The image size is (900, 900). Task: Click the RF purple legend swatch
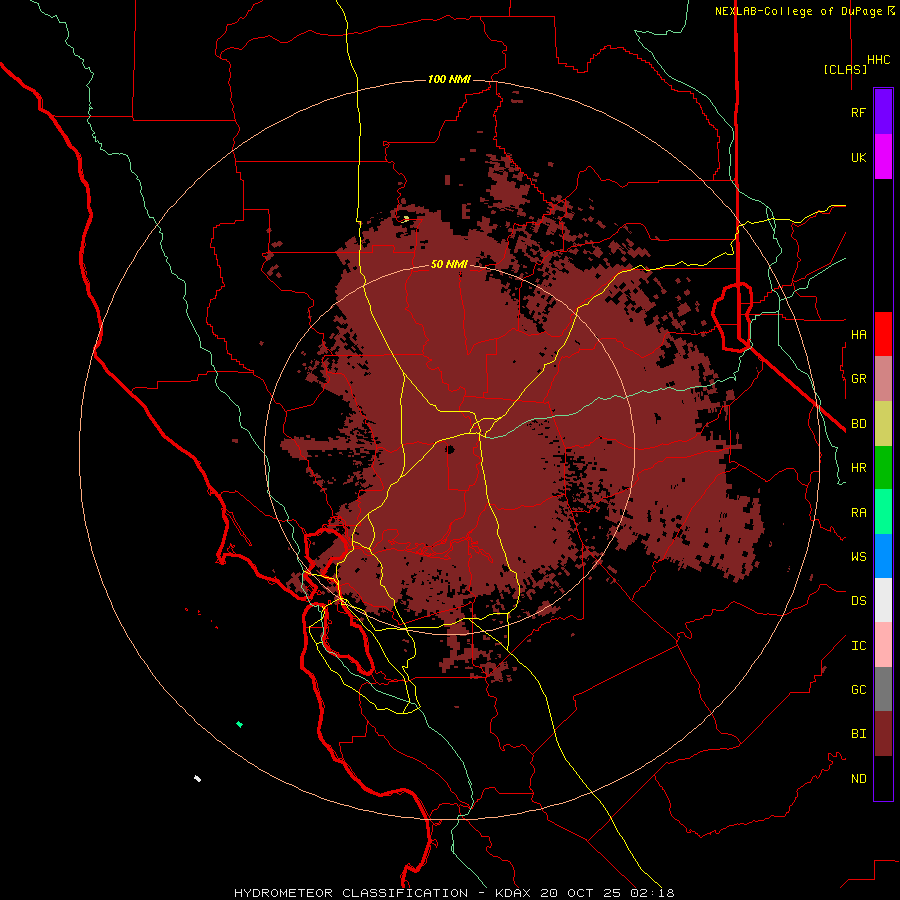click(x=883, y=111)
